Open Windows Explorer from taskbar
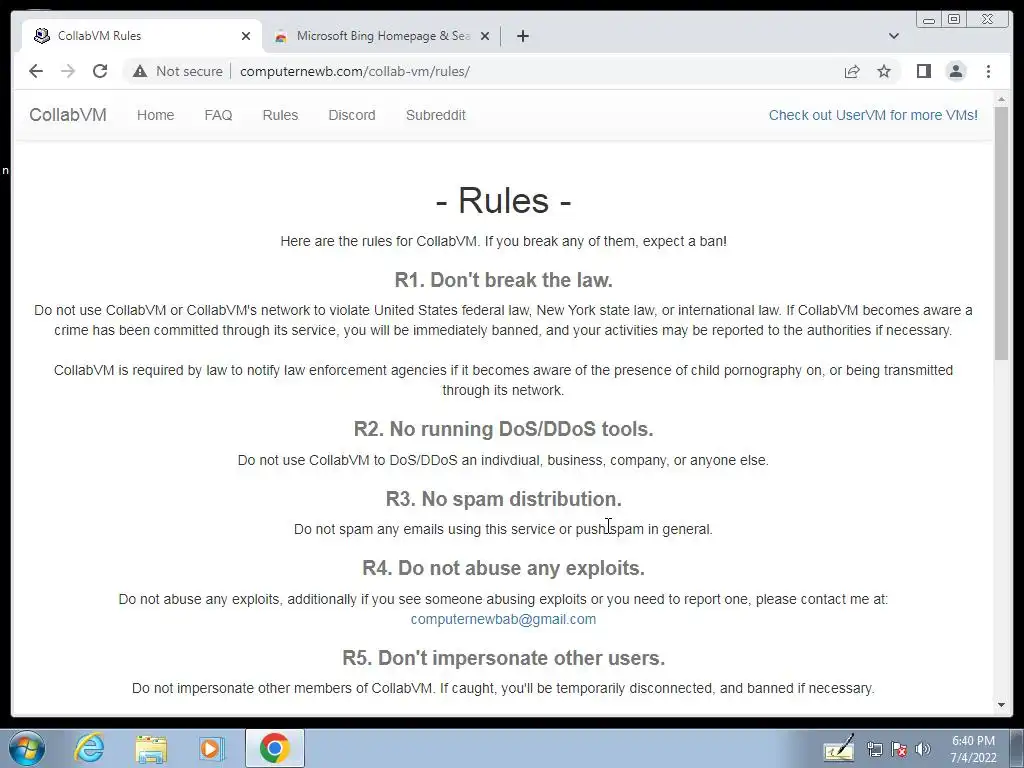Image resolution: width=1024 pixels, height=768 pixels. [151, 748]
